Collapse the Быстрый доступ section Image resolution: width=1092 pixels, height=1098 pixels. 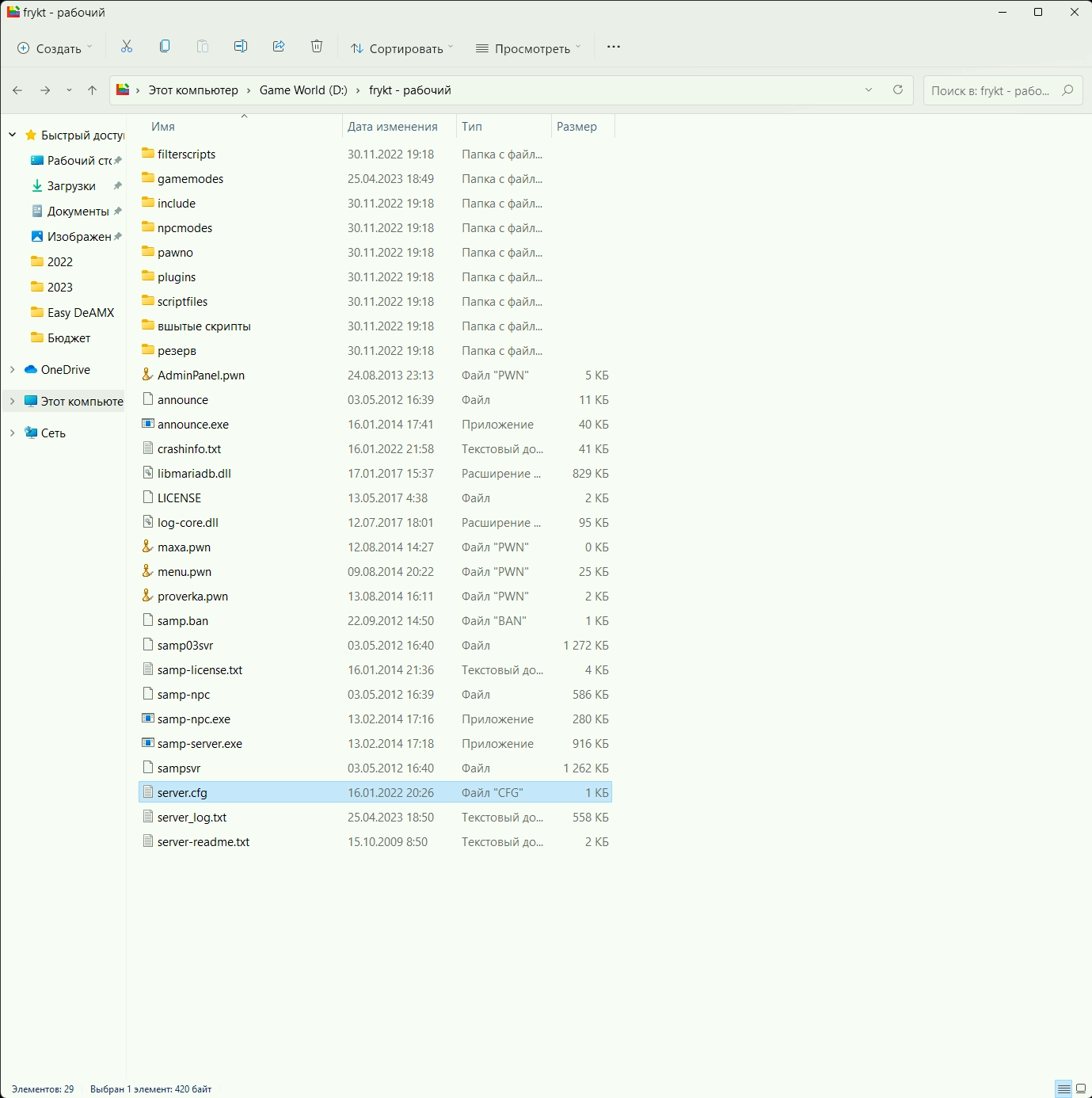13,135
